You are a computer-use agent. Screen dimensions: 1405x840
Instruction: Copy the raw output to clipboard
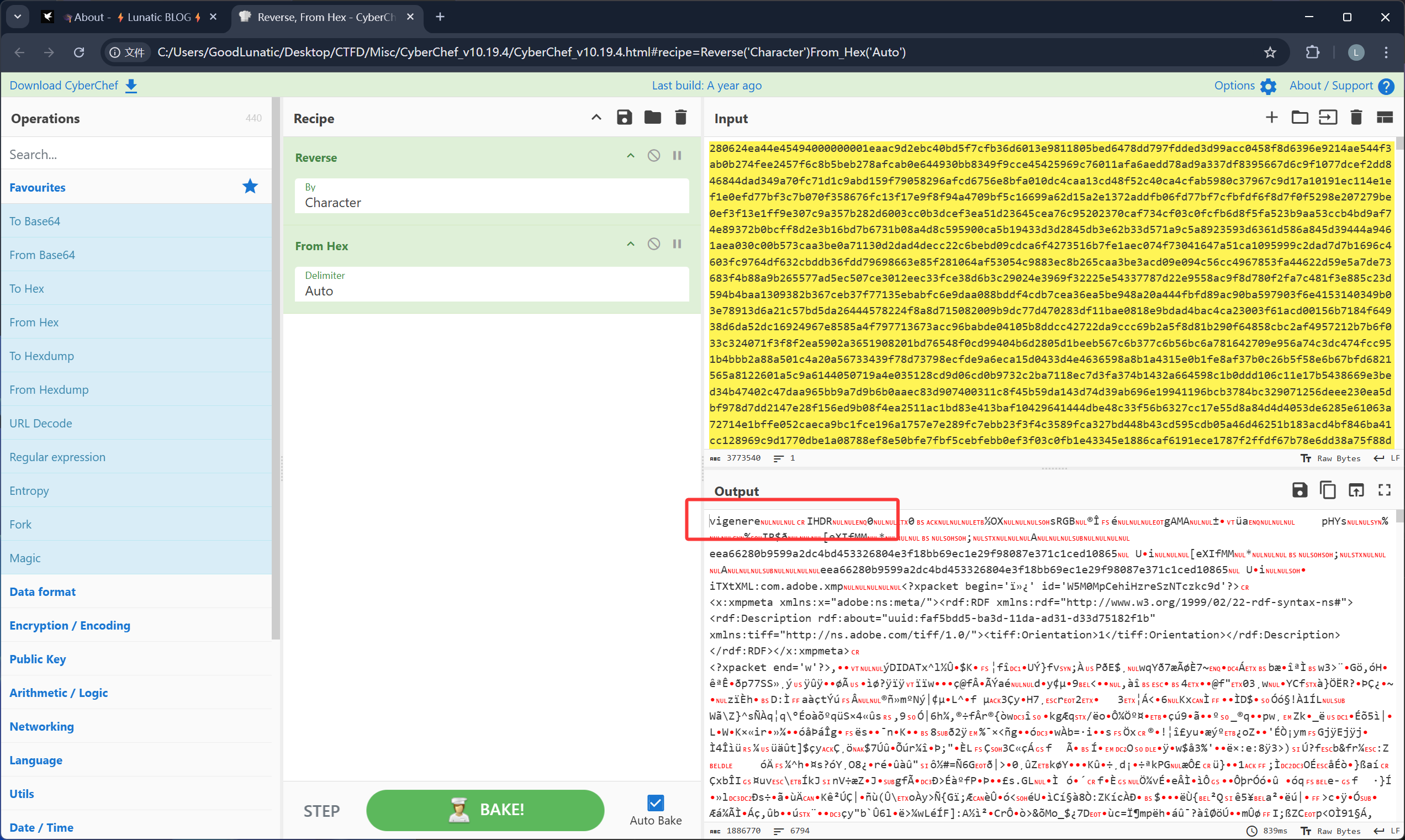tap(1328, 490)
